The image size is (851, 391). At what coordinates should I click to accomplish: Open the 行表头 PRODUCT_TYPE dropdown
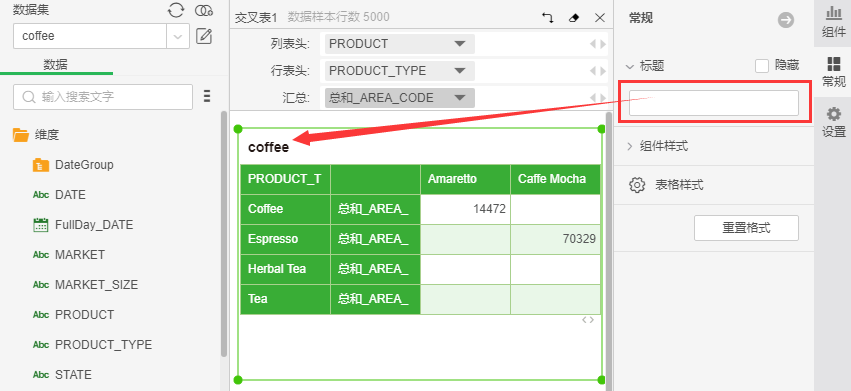click(399, 71)
